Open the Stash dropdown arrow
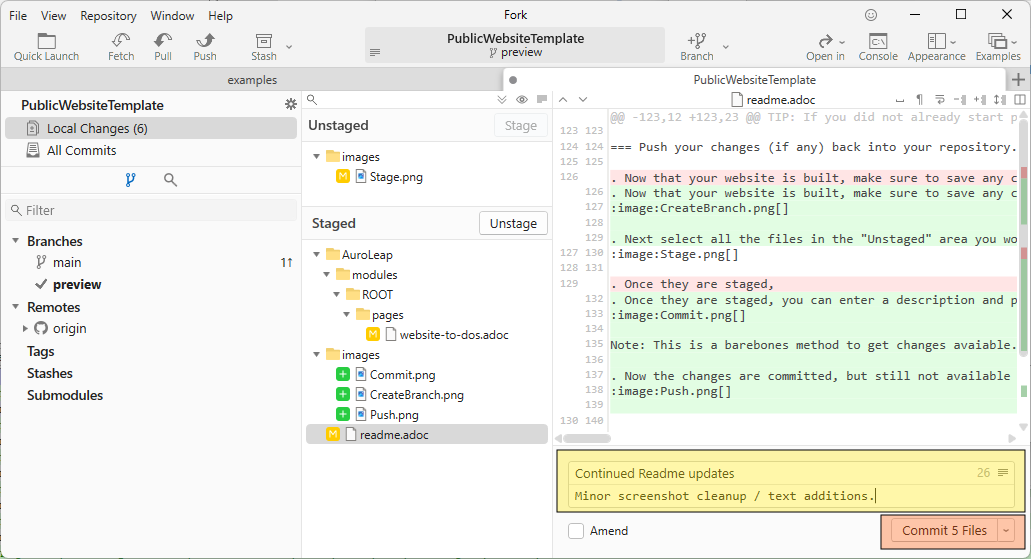1031x559 pixels. click(x=289, y=46)
